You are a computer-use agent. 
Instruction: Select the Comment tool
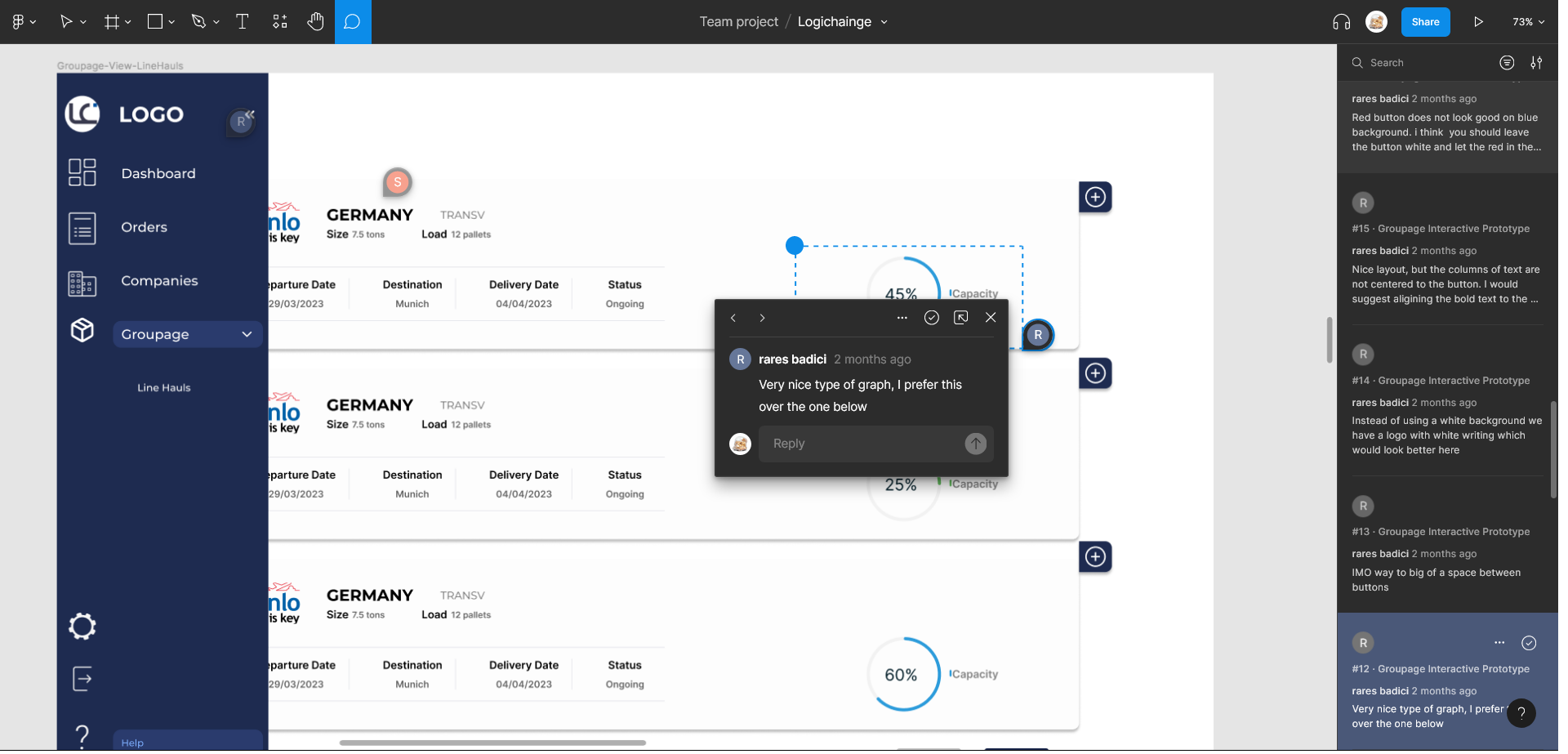tap(352, 21)
